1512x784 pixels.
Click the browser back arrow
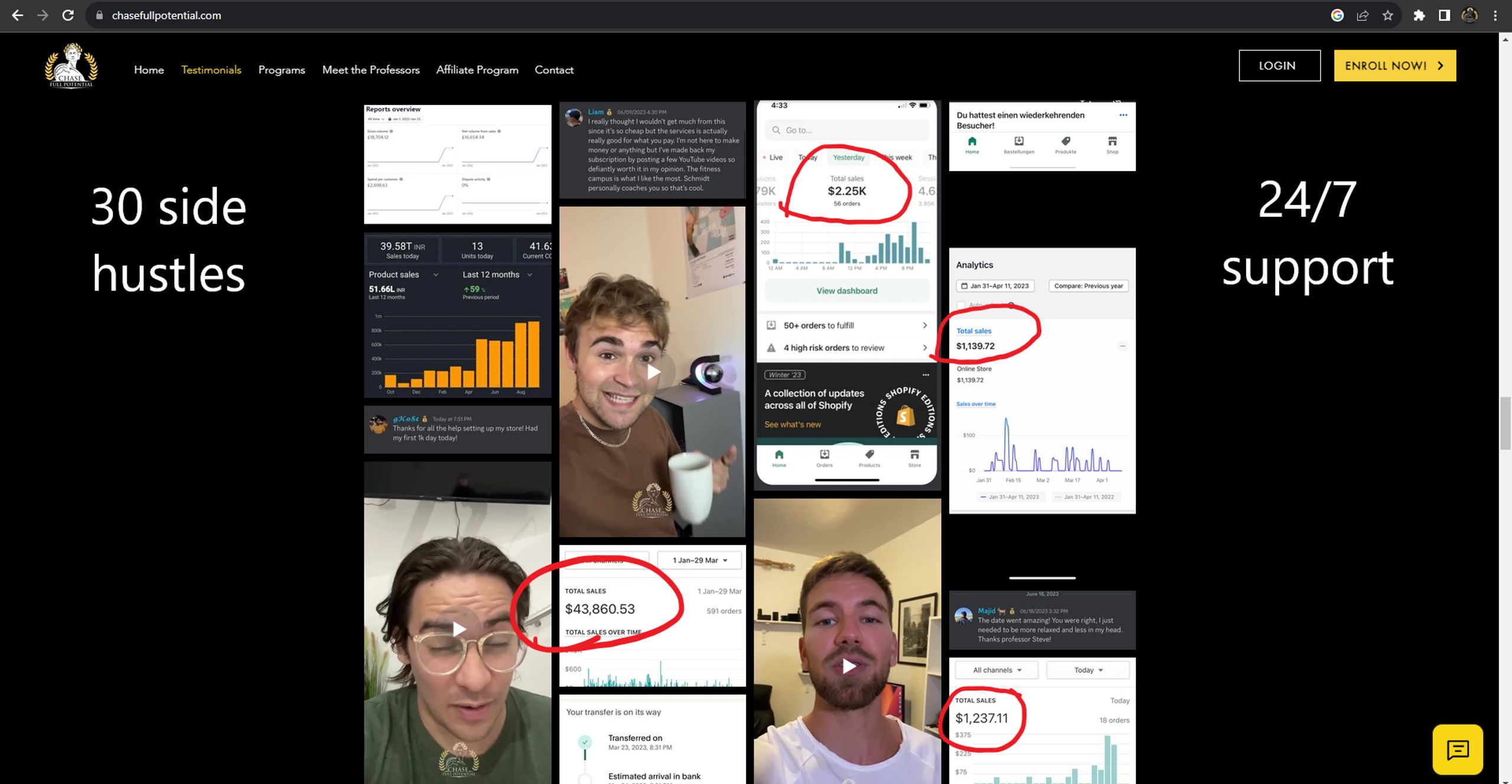(18, 15)
